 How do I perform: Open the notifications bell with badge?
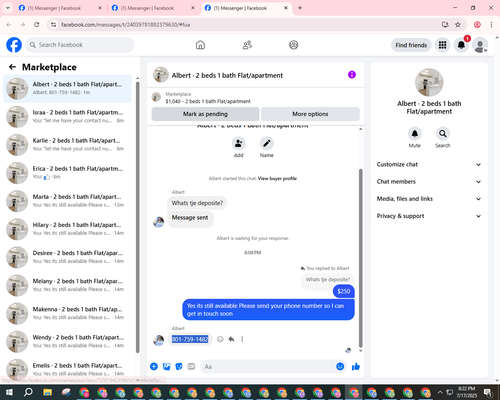[x=461, y=45]
